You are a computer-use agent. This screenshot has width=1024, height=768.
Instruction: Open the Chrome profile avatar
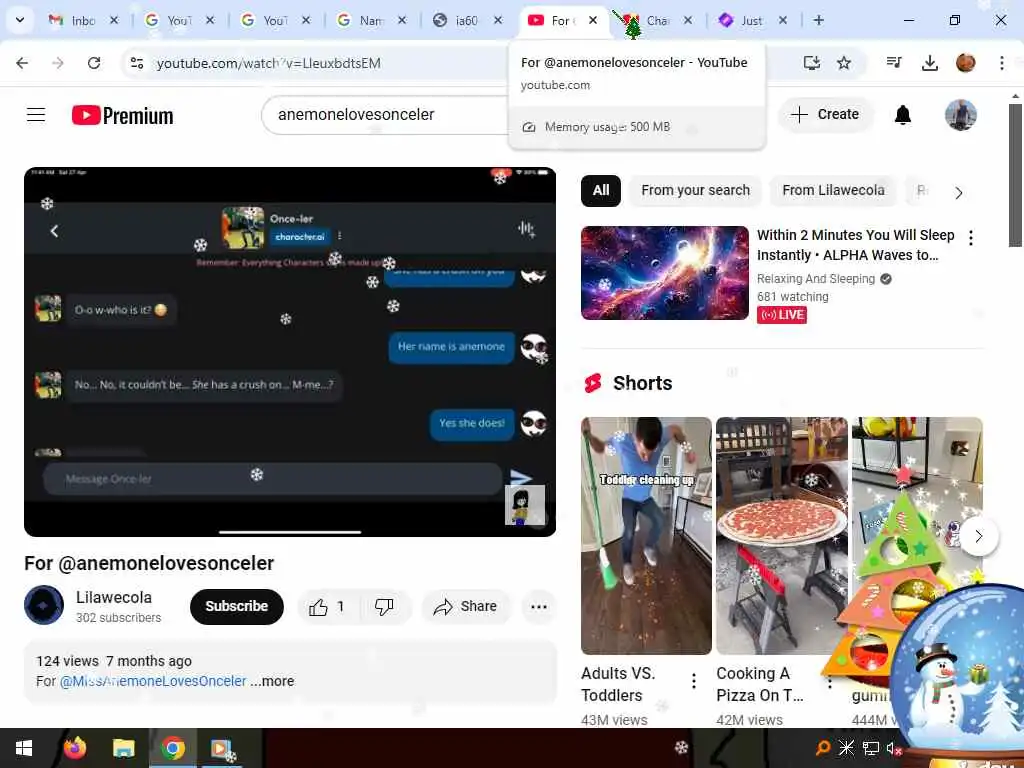(965, 63)
